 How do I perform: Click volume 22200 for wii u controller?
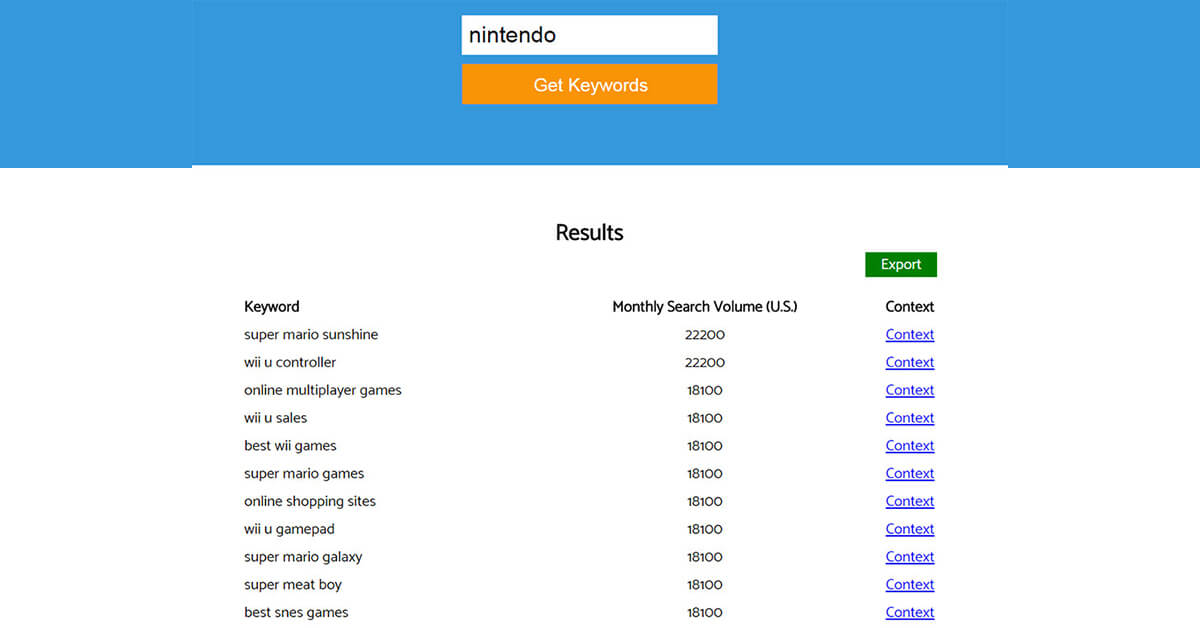click(x=705, y=362)
